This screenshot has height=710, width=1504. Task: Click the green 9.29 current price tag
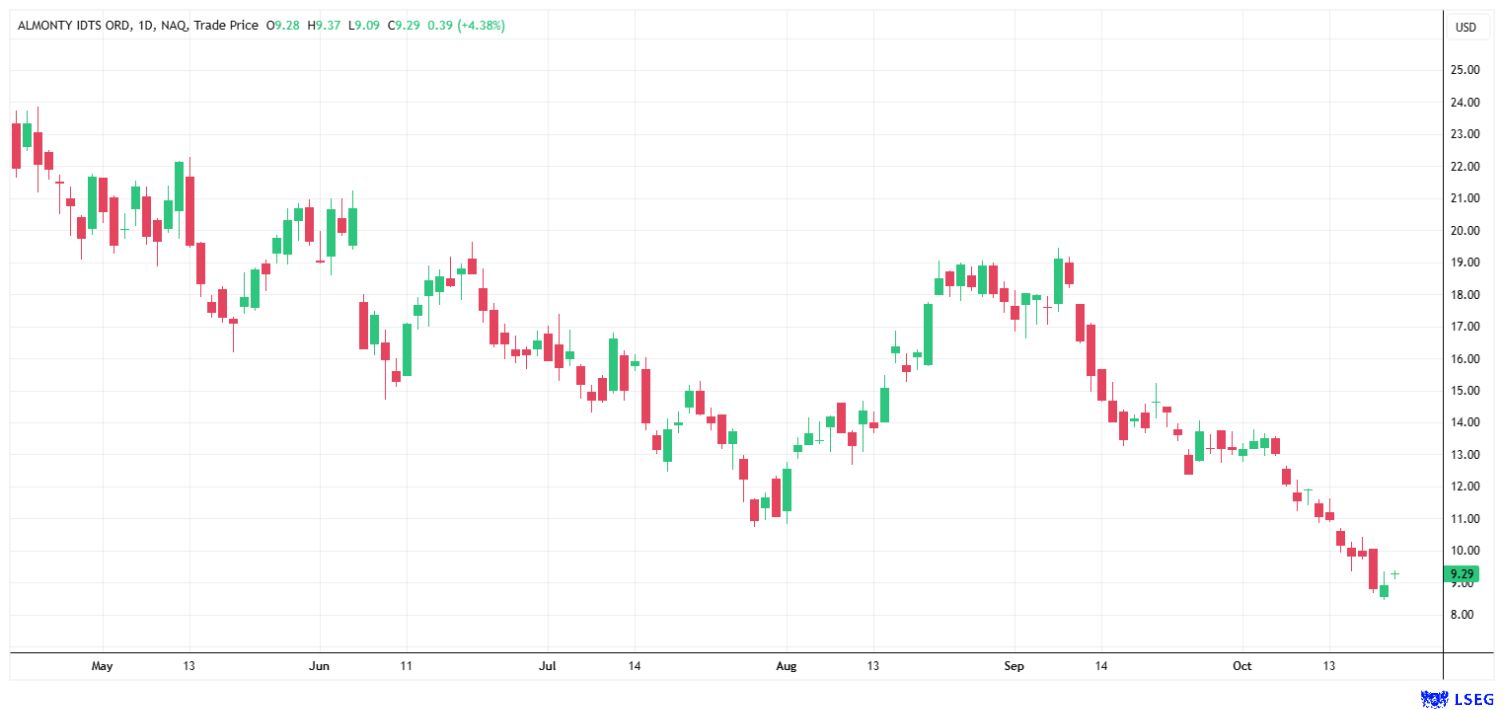[x=1461, y=574]
